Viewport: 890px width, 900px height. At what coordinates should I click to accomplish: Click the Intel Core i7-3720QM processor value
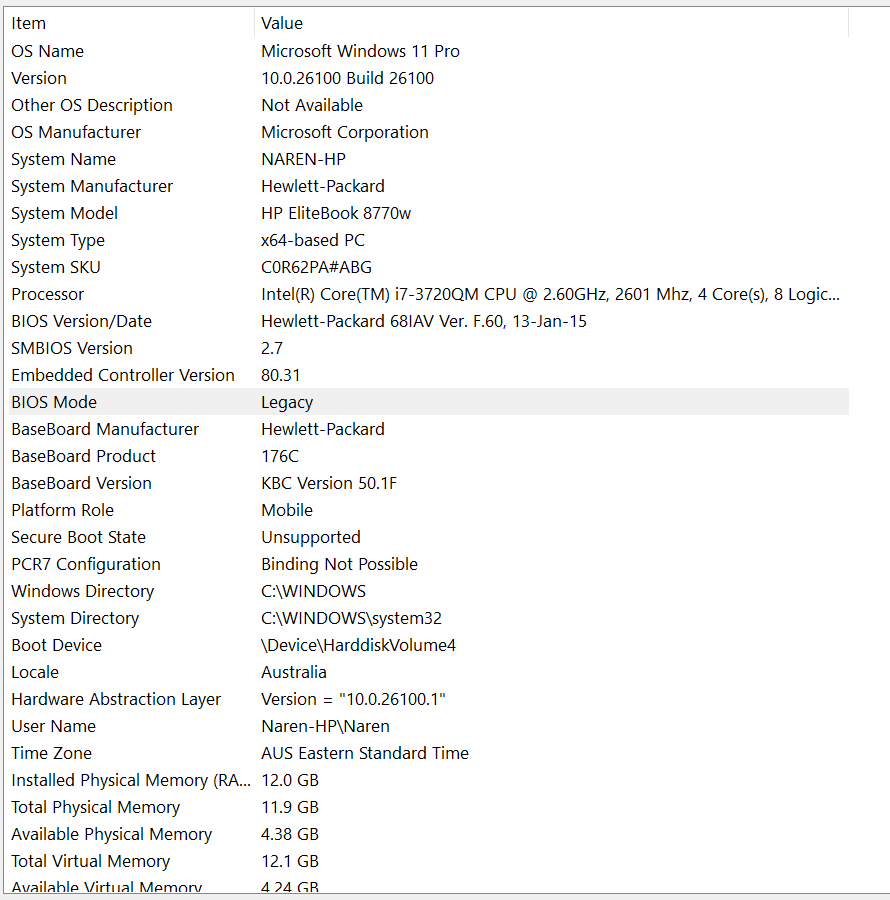[550, 294]
